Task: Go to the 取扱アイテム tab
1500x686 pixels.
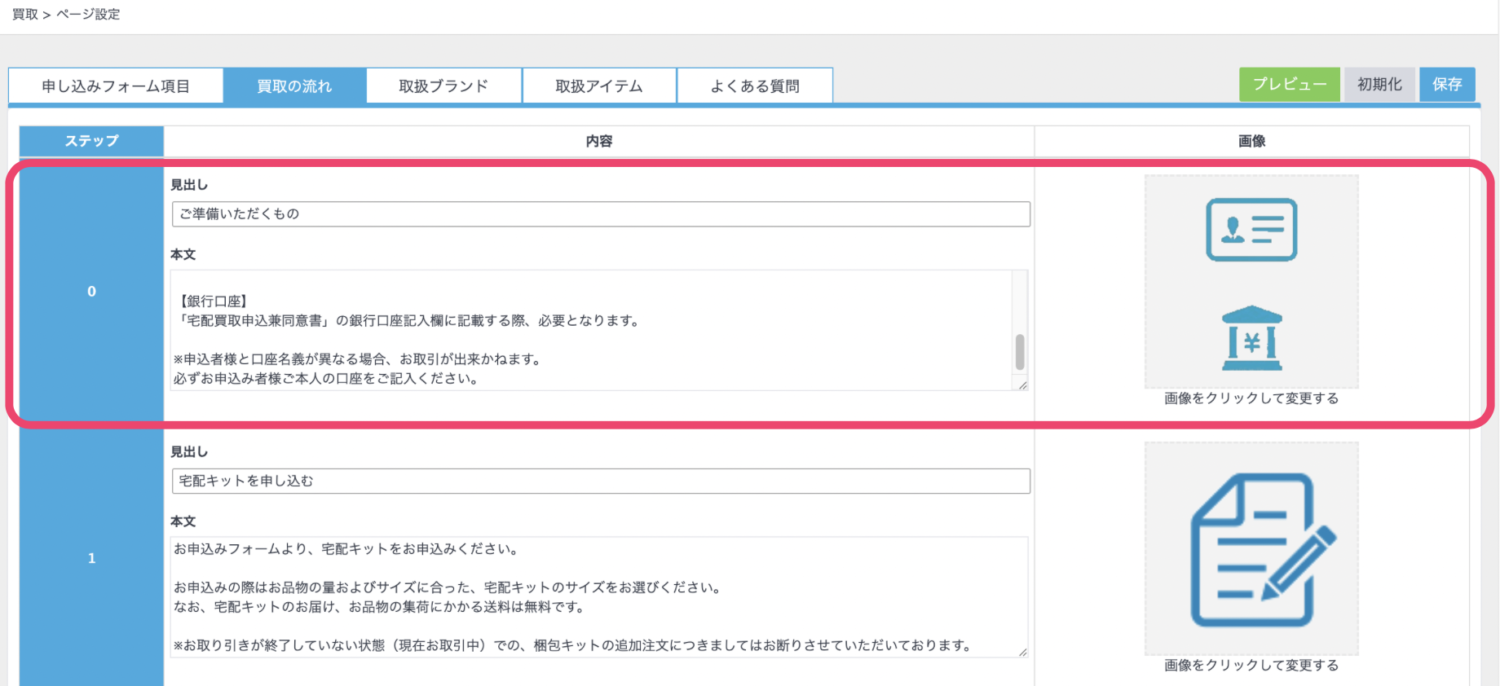Action: pos(599,86)
